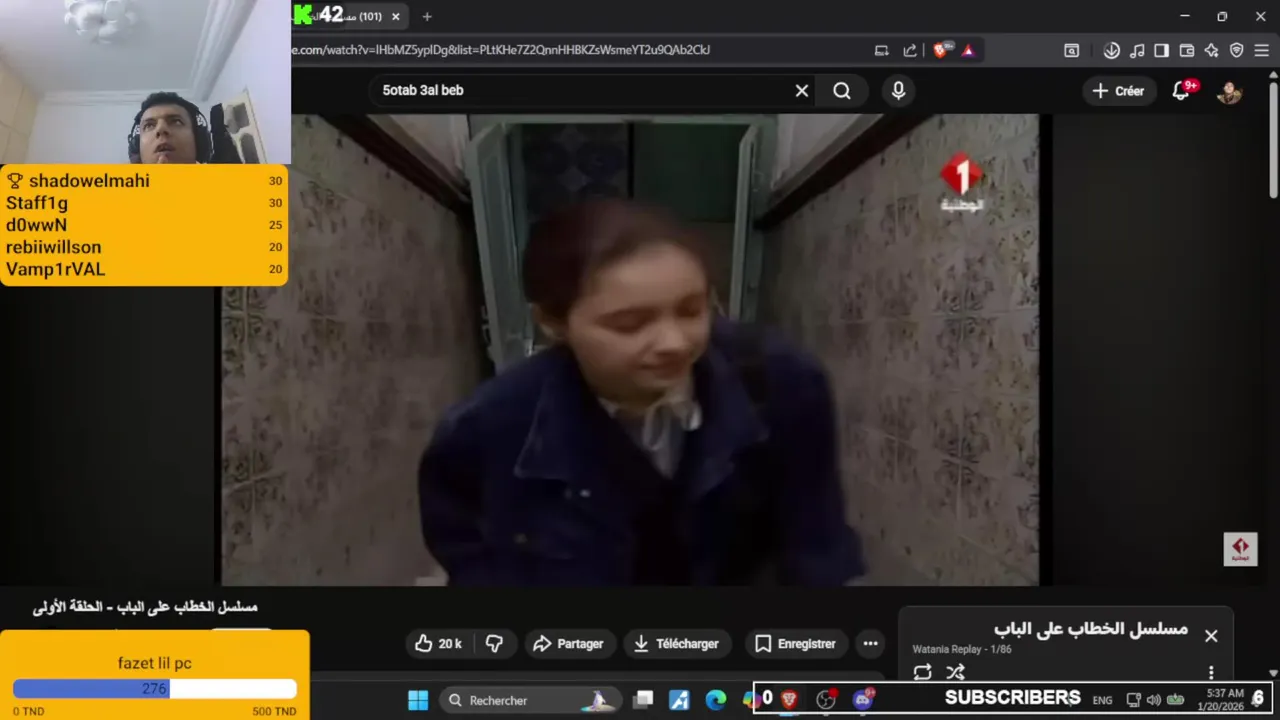Open a new browser tab

tap(427, 16)
